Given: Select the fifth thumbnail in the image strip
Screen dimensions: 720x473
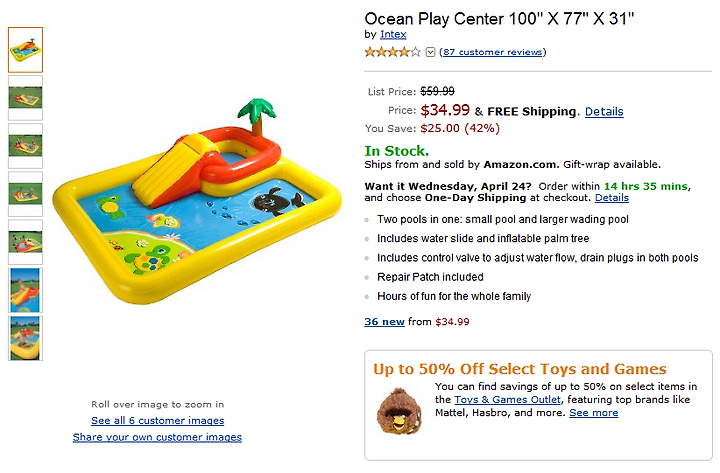Looking at the screenshot, I should pyautogui.click(x=25, y=242).
